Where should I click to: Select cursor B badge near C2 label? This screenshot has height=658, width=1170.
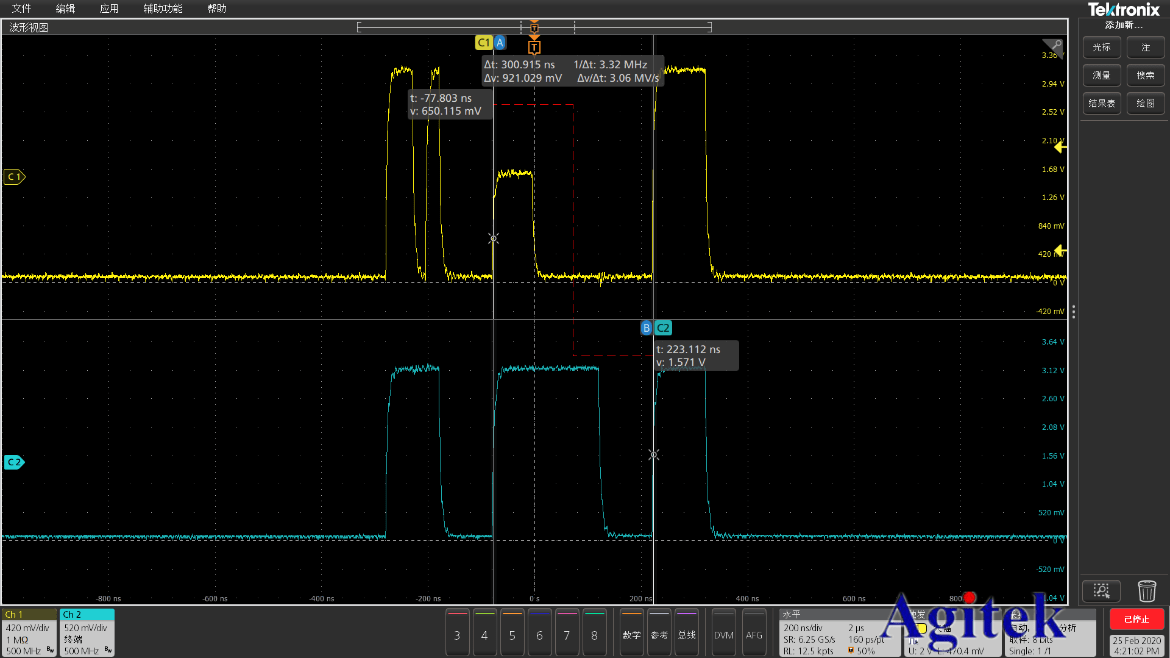(x=646, y=327)
